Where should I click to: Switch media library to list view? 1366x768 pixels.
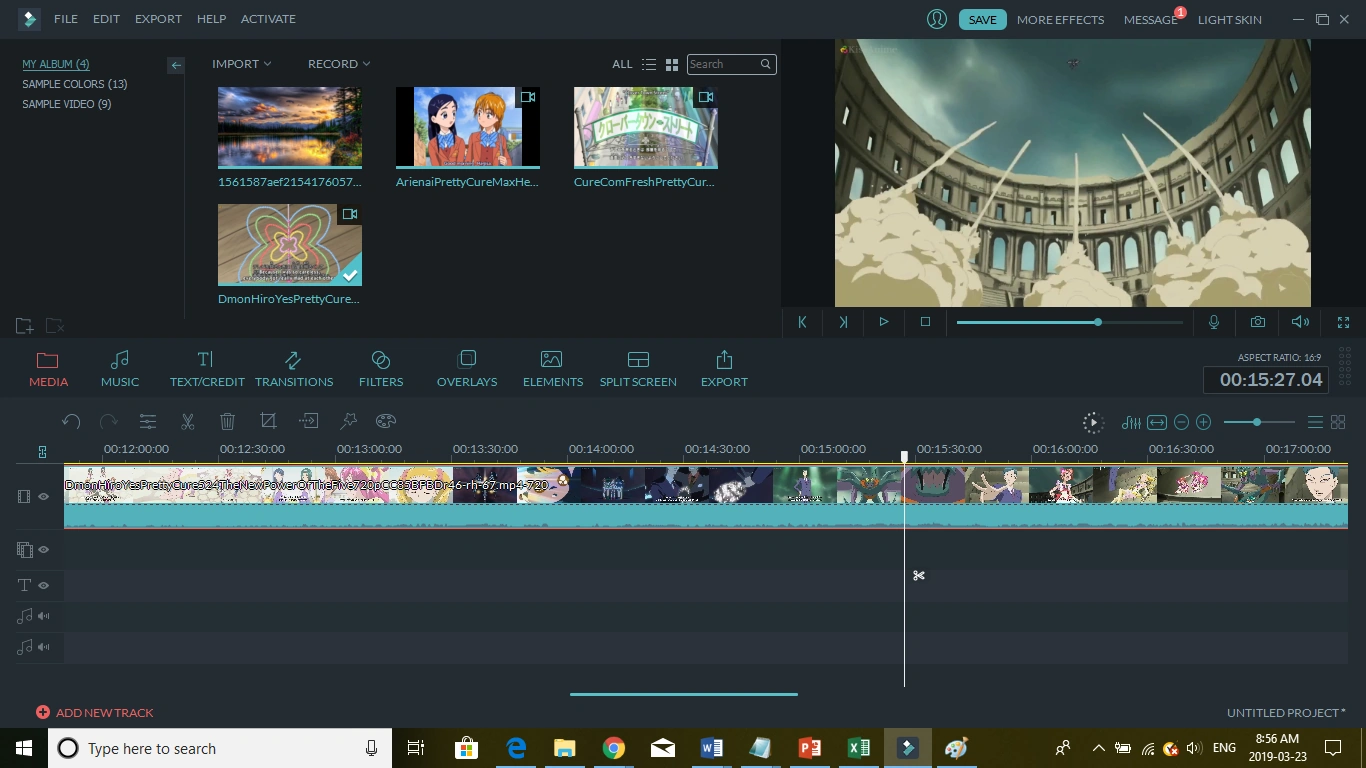click(649, 64)
